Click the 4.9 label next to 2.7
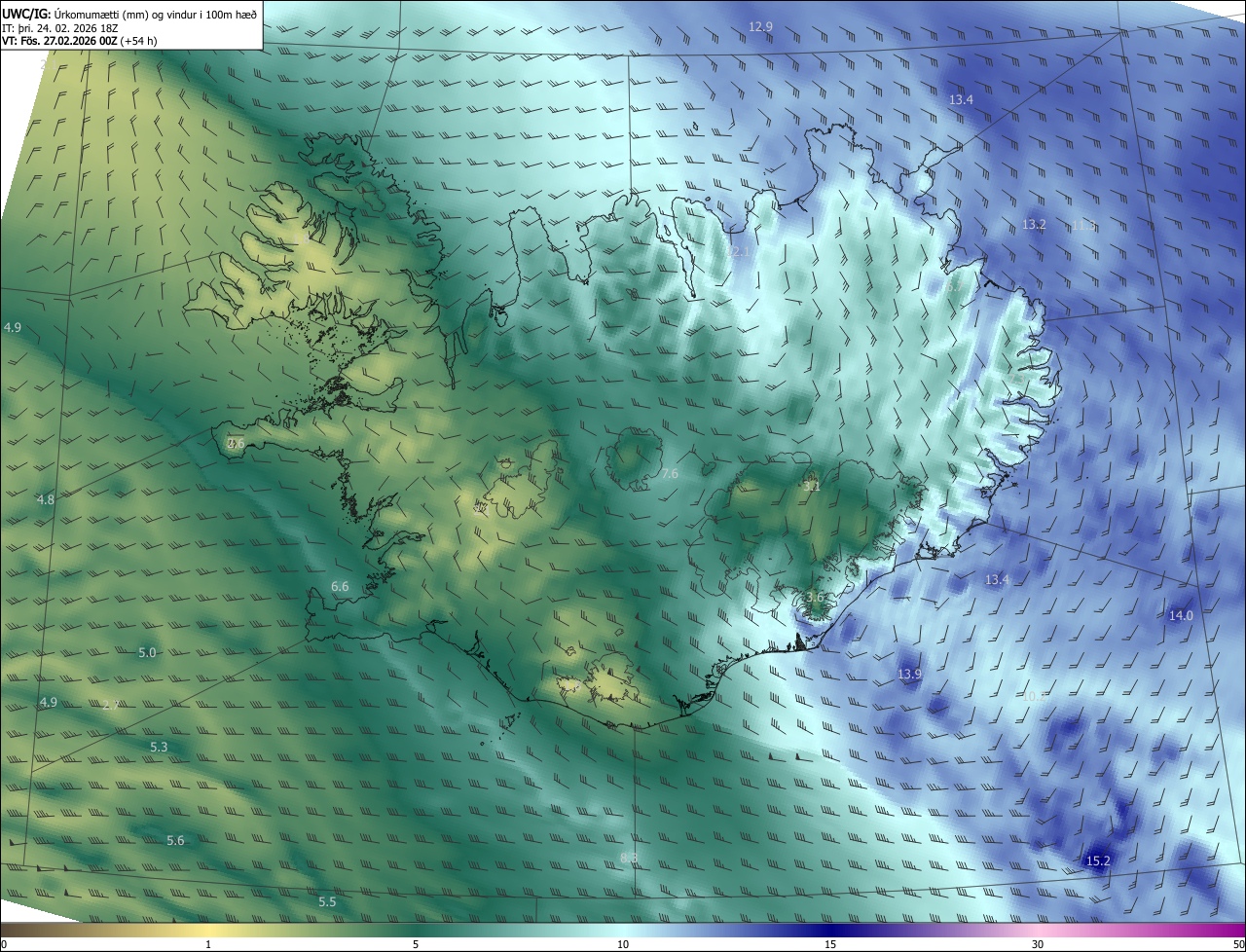Image resolution: width=1246 pixels, height=952 pixels. coord(49,703)
